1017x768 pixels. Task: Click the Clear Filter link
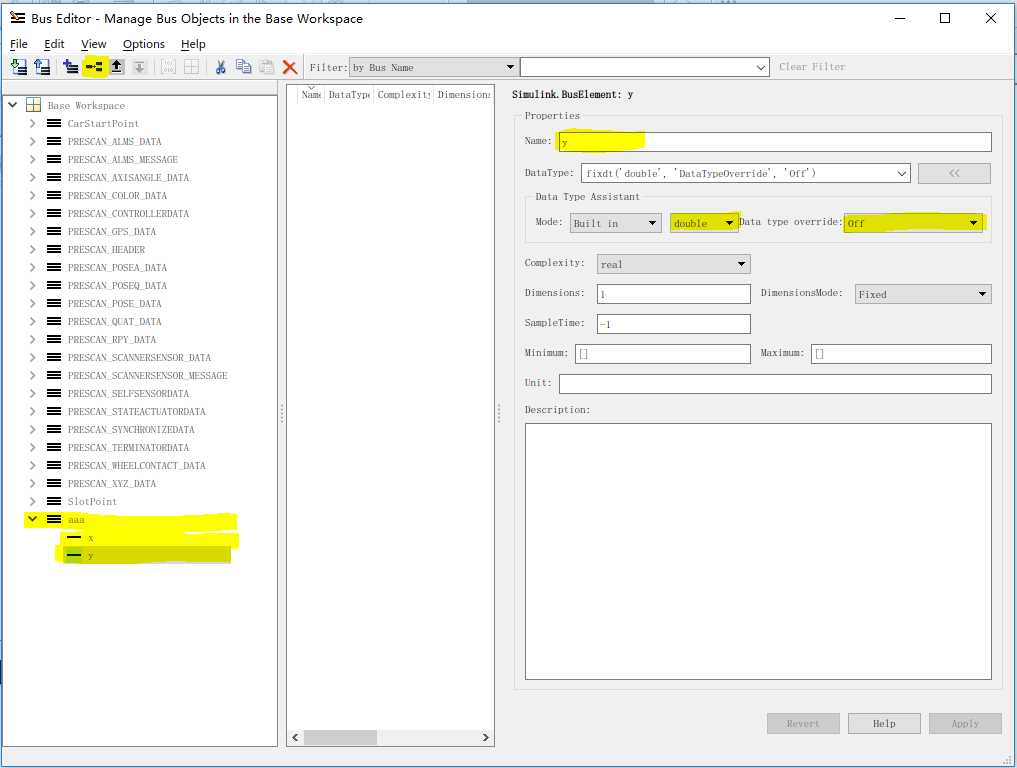812,67
